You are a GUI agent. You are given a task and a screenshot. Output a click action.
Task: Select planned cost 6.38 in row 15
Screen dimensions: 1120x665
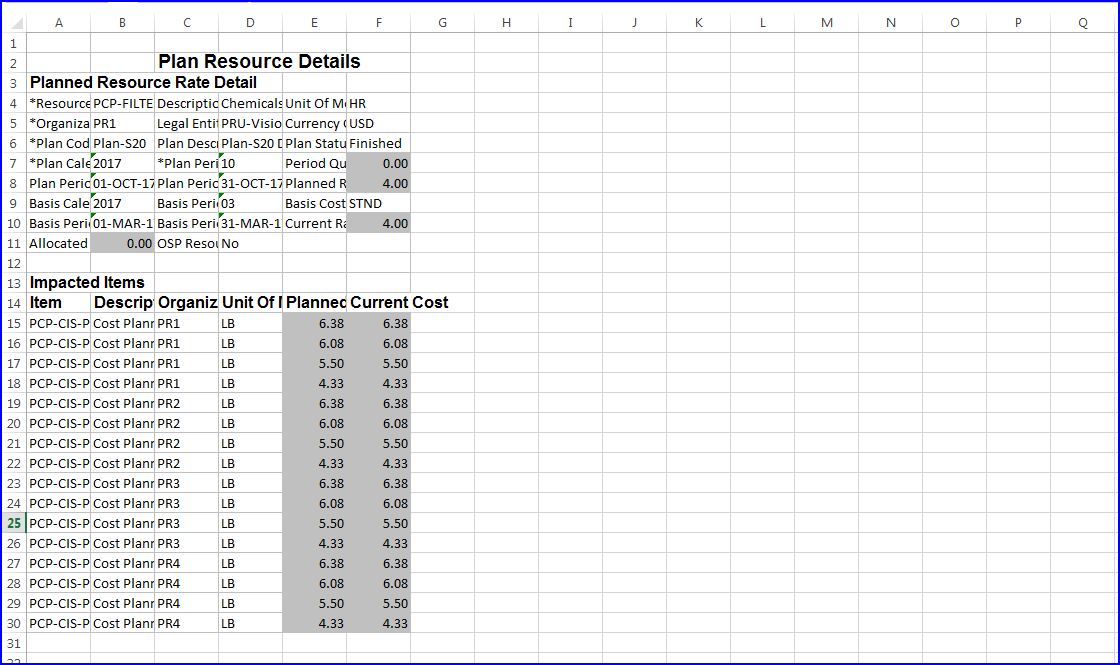click(315, 323)
